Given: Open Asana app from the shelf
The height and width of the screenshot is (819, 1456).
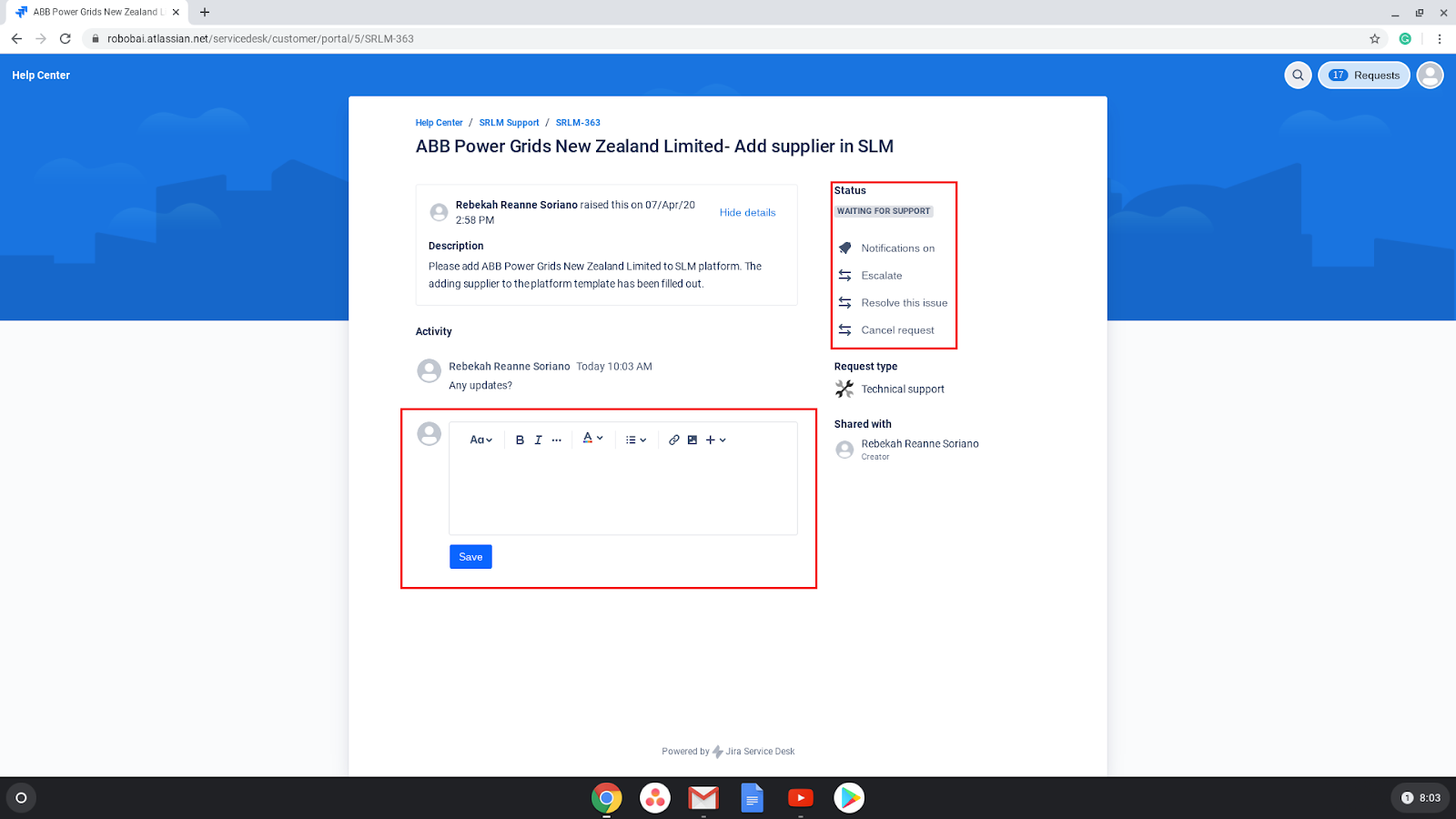Looking at the screenshot, I should coord(654,798).
